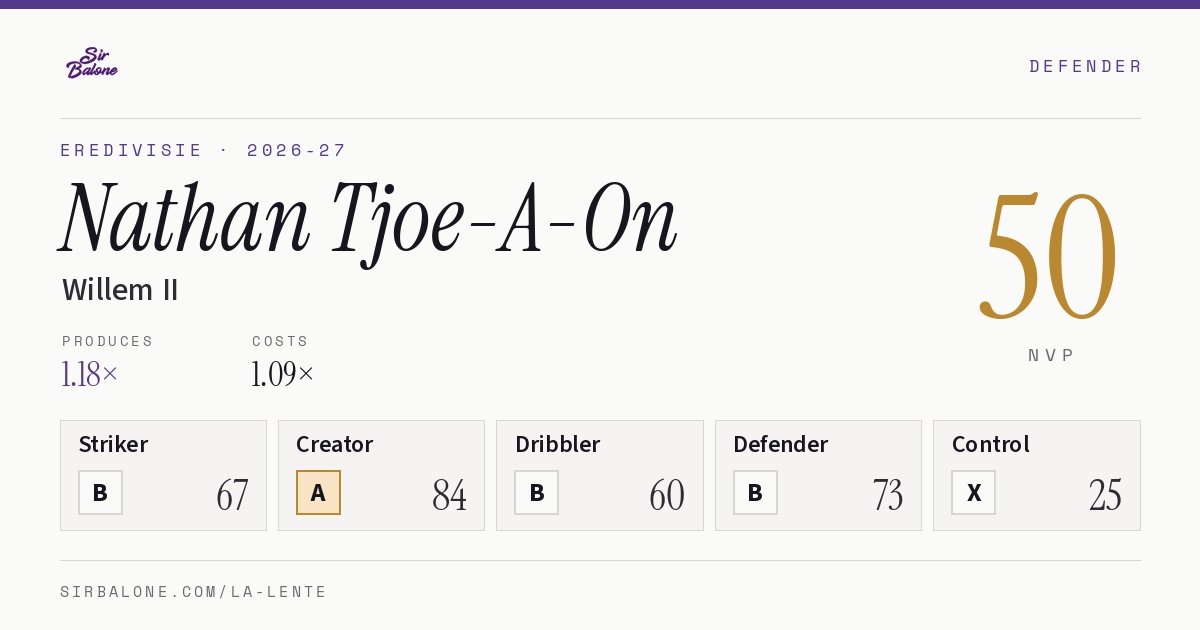Click the PRODUCES label
This screenshot has height=630, width=1200.
(107, 341)
